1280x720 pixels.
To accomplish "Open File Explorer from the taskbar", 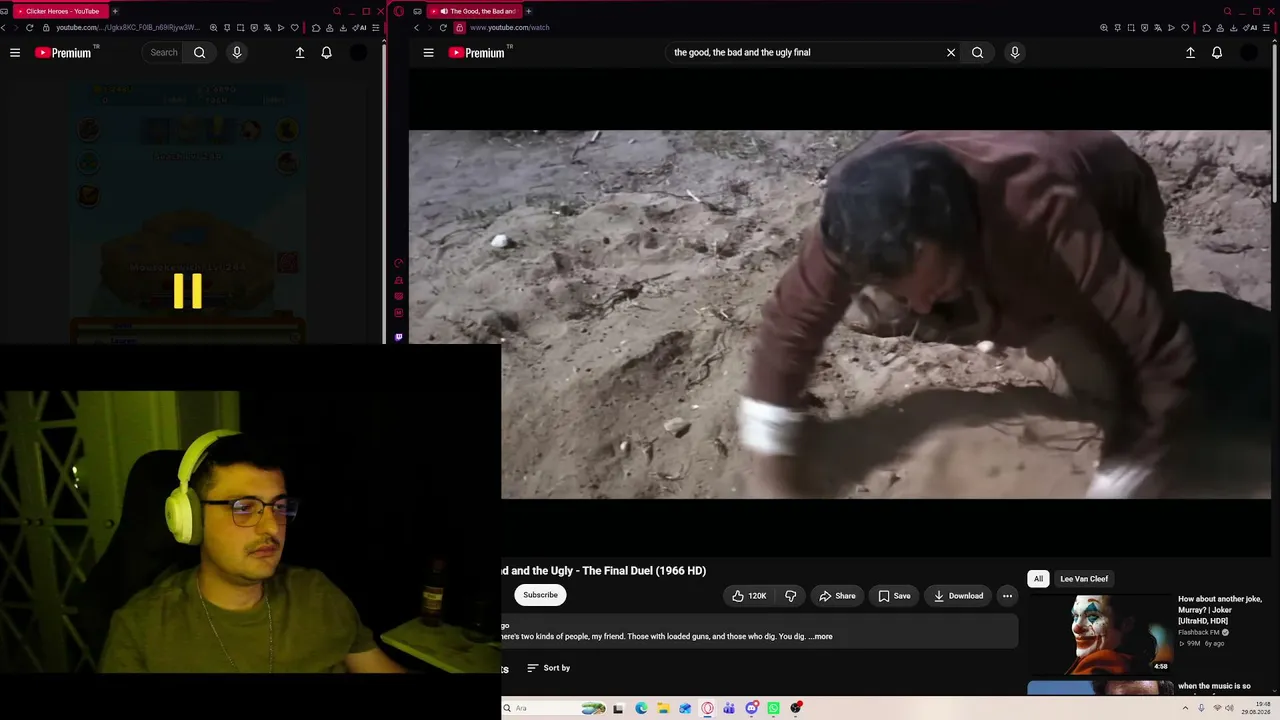I will click(x=663, y=708).
